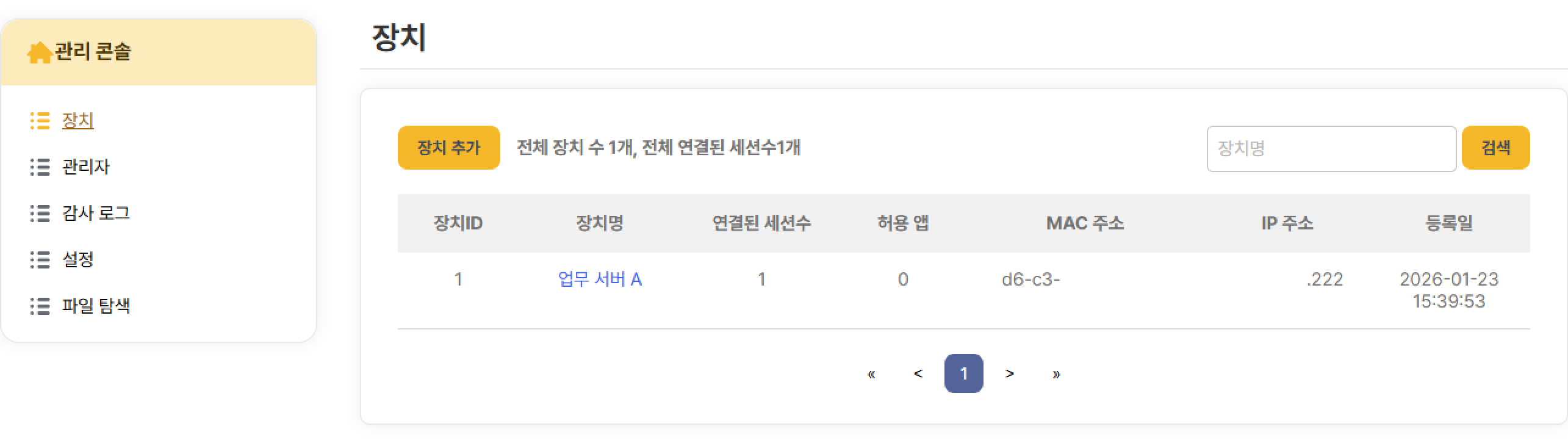Click the home icon beside 관리 콘솔

pyautogui.click(x=39, y=52)
